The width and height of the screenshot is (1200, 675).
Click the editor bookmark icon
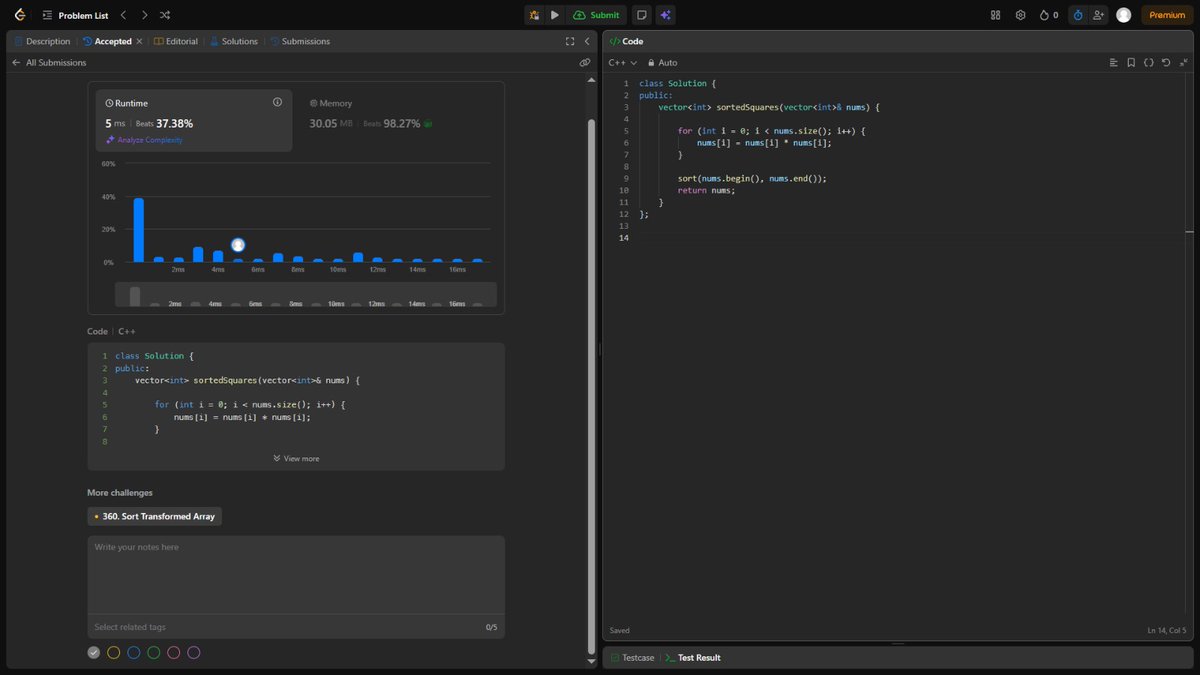[x=1131, y=62]
